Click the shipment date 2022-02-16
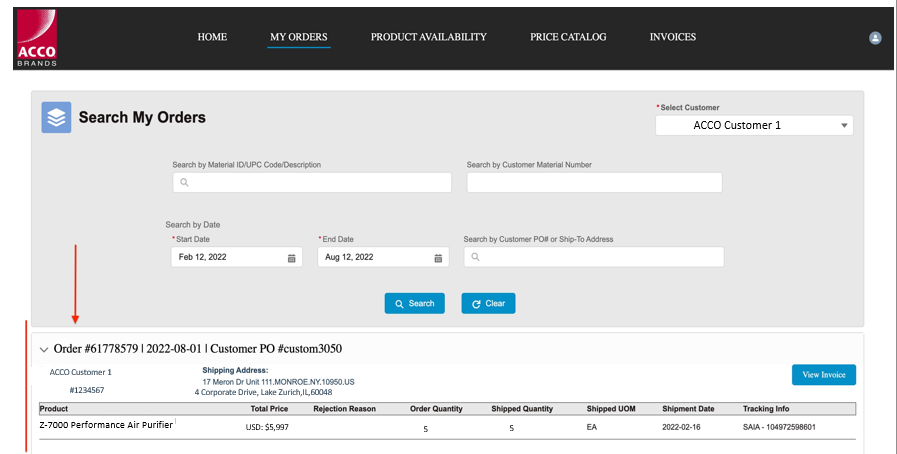The image size is (897, 454). (x=681, y=427)
